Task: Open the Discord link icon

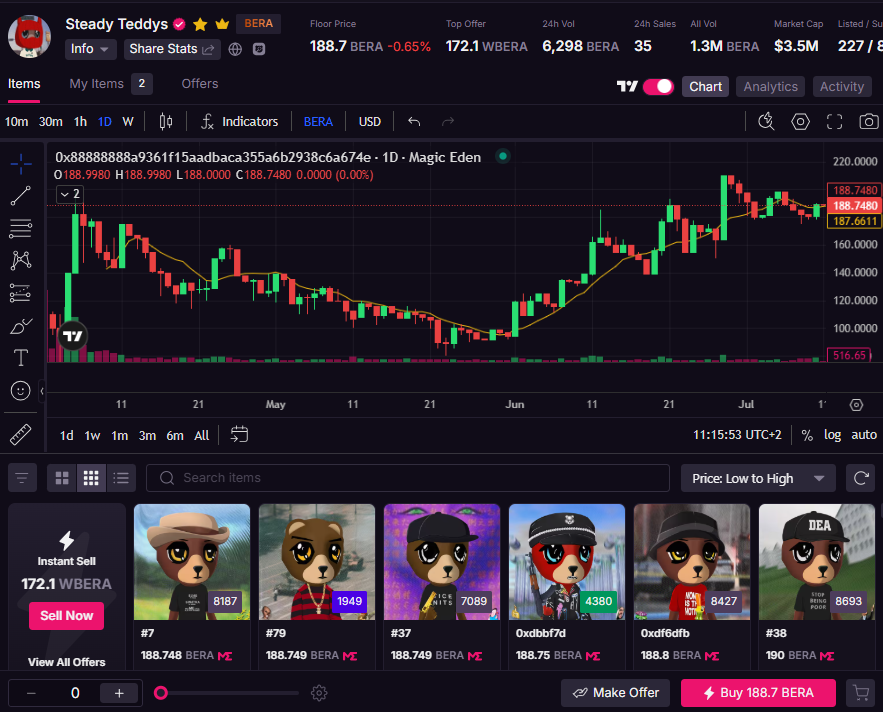Action: point(259,49)
